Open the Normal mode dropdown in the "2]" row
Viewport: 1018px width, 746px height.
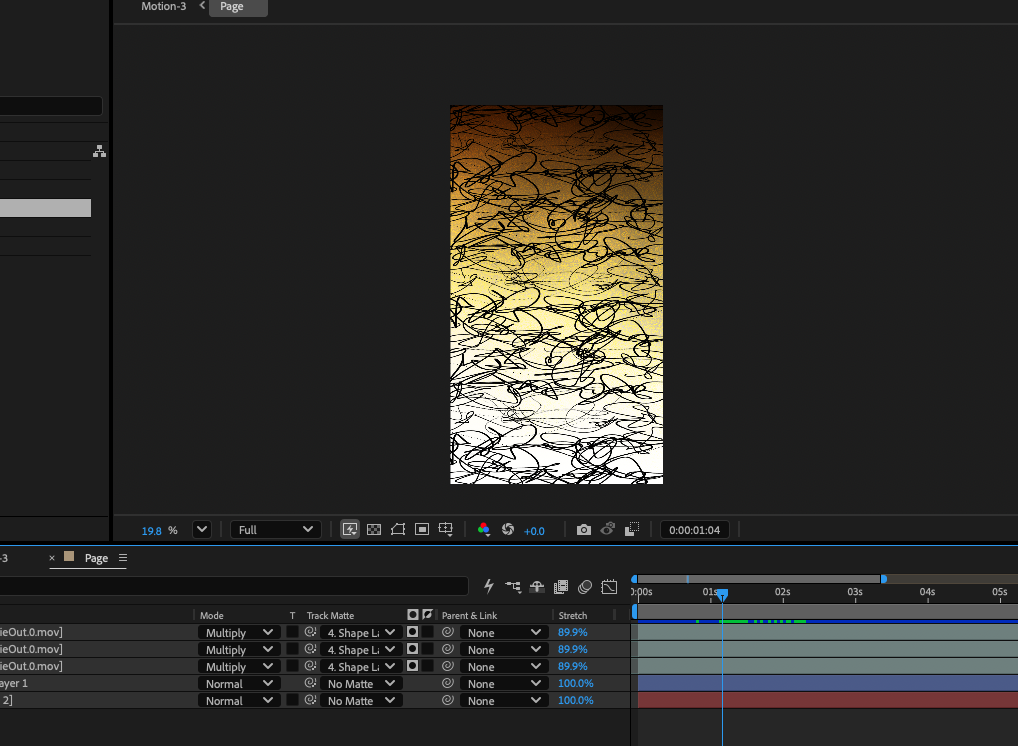pos(238,701)
